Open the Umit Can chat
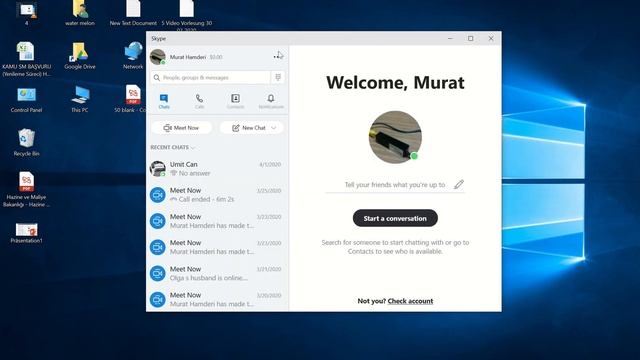The height and width of the screenshot is (360, 640). coord(217,169)
